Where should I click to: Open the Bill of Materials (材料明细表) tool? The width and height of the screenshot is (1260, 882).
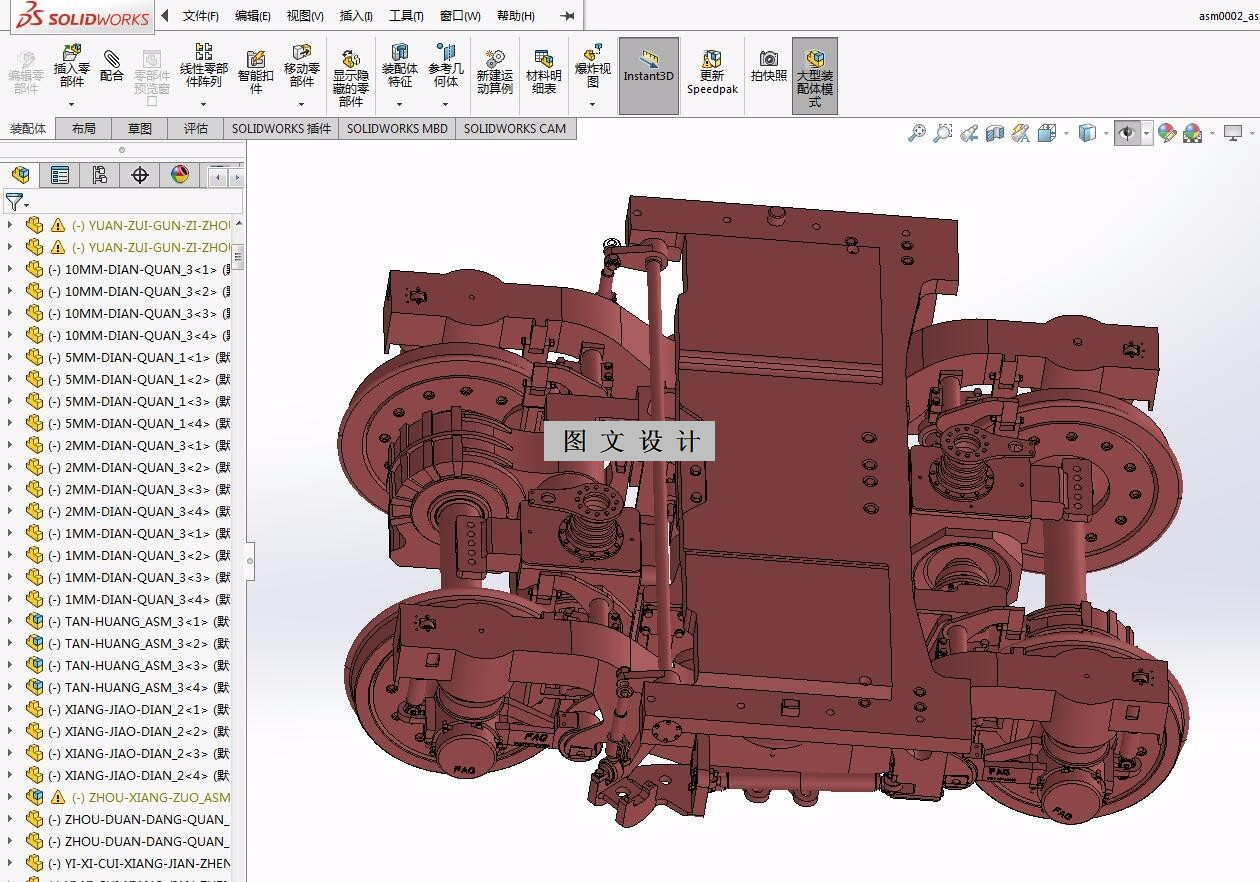point(544,72)
